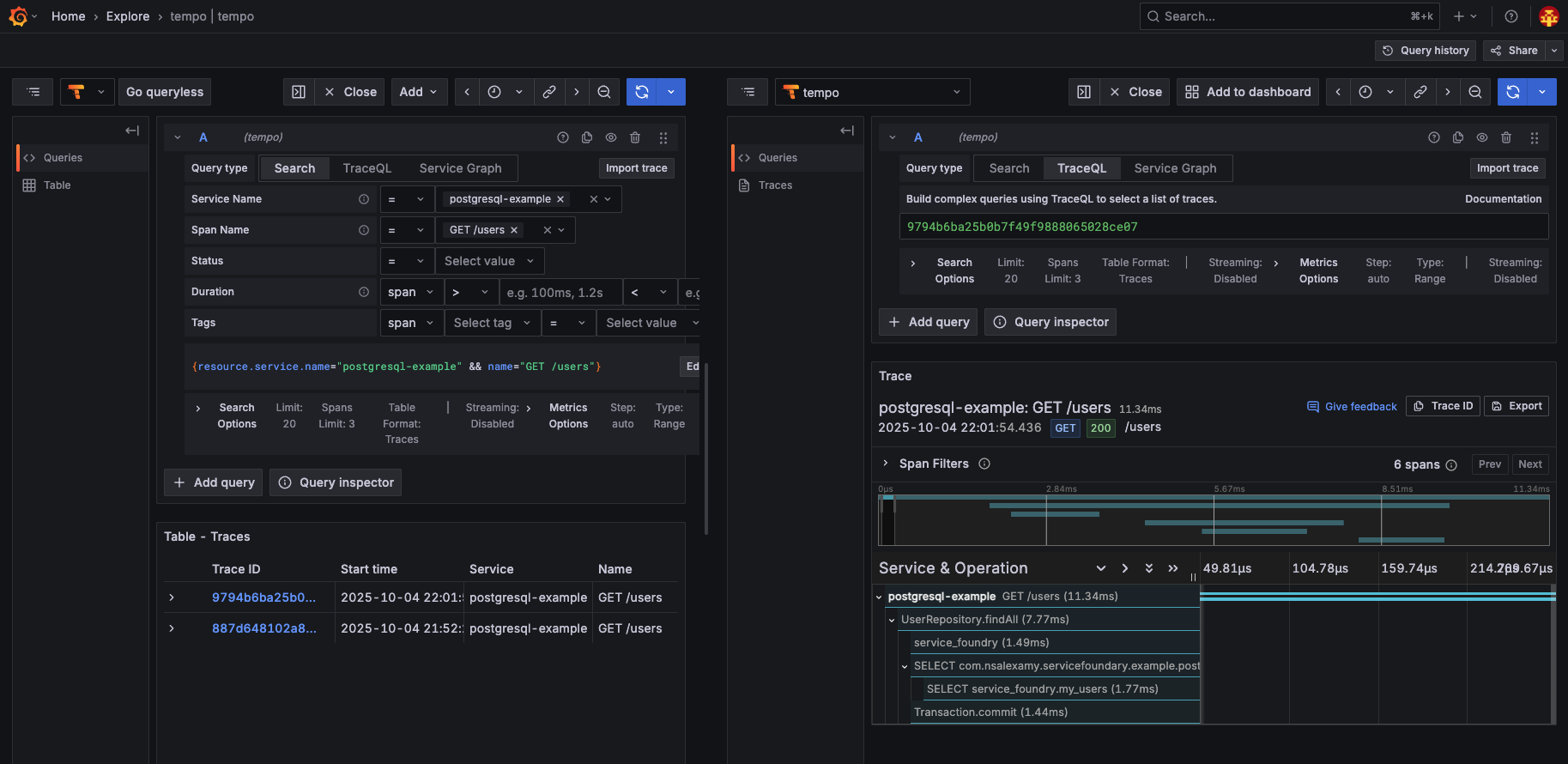The height and width of the screenshot is (764, 1568).
Task: Focus Duration minimum value input
Action: pos(560,292)
